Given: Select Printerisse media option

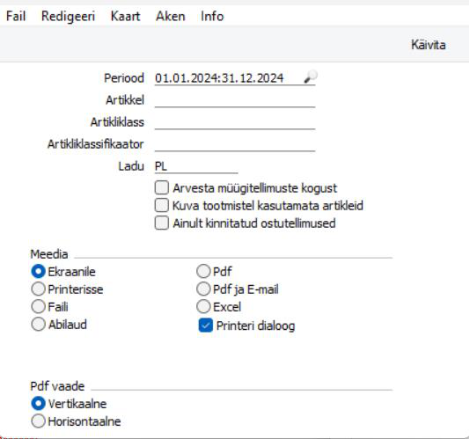Looking at the screenshot, I should point(38,289).
